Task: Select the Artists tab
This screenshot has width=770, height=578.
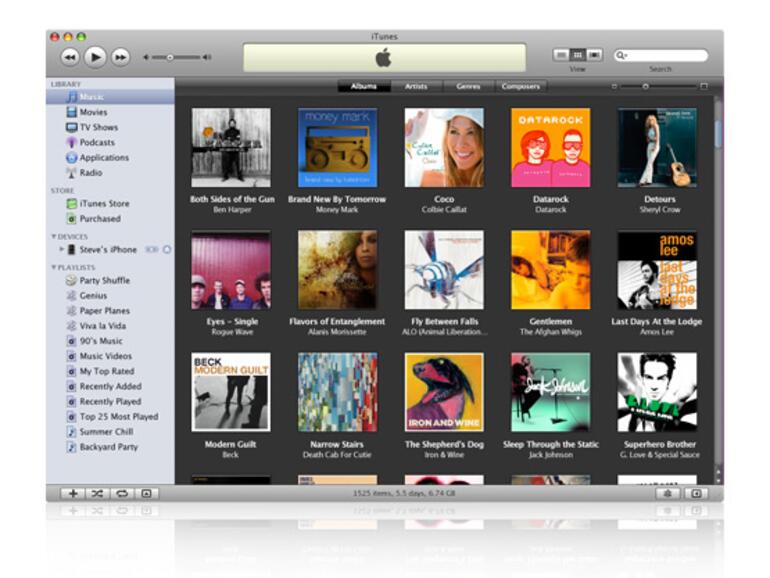Action: [x=416, y=86]
